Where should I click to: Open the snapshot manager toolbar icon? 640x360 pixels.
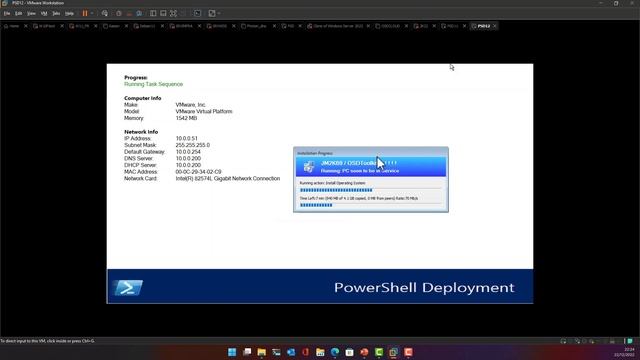point(139,13)
